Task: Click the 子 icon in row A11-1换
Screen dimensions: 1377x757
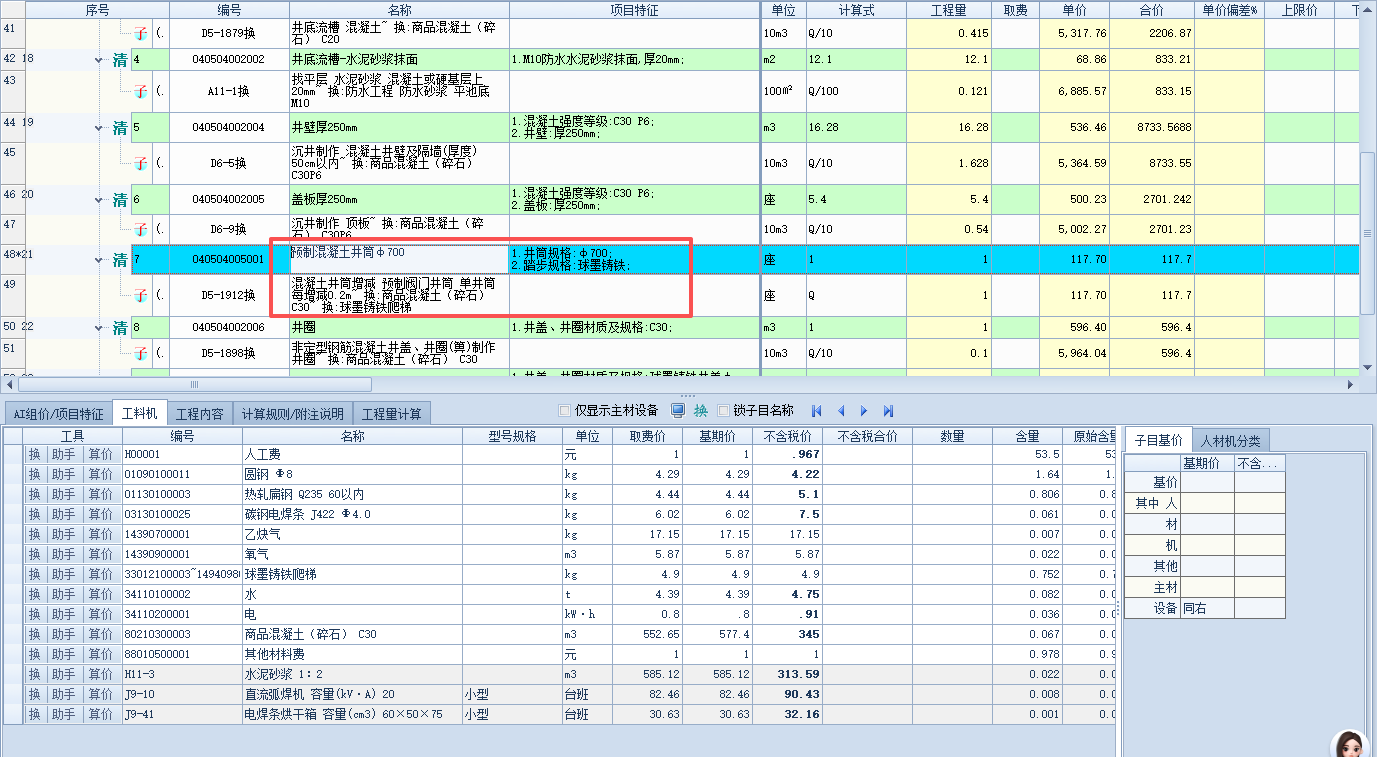Action: [140, 91]
